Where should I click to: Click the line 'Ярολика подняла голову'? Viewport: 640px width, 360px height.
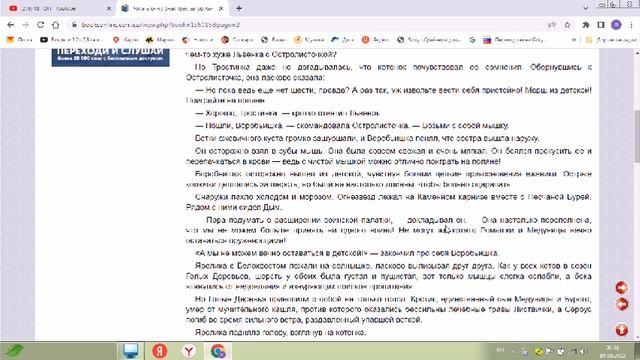point(280,332)
